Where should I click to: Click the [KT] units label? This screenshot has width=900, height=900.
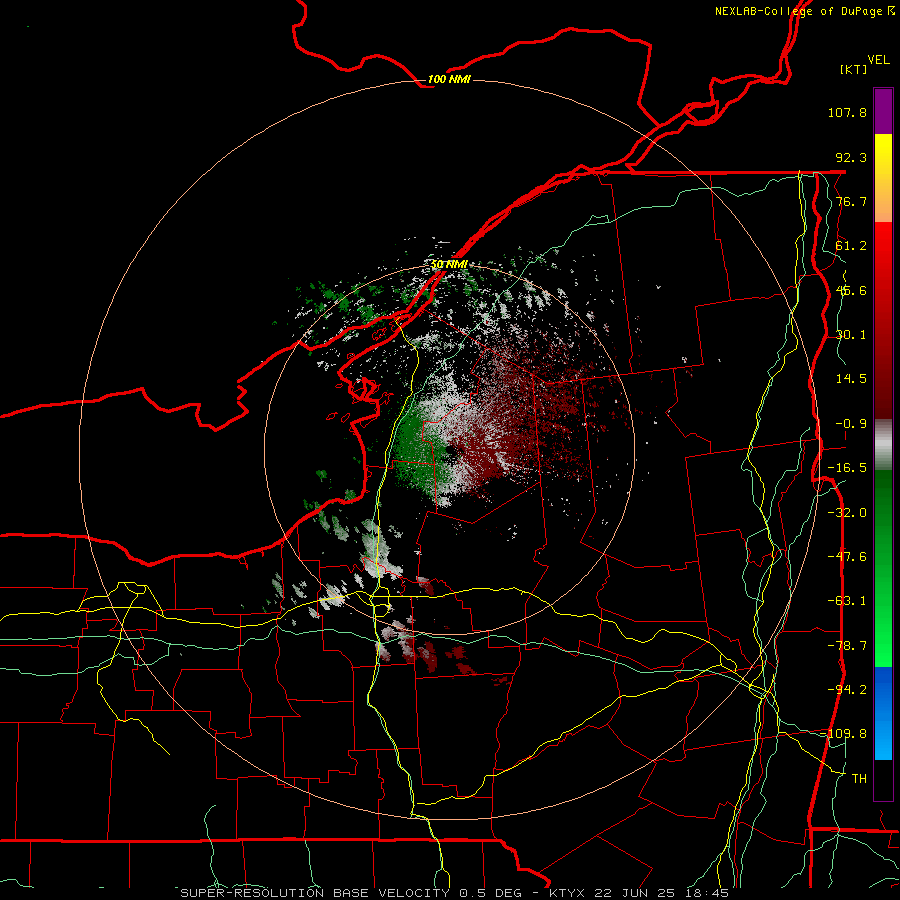854,69
